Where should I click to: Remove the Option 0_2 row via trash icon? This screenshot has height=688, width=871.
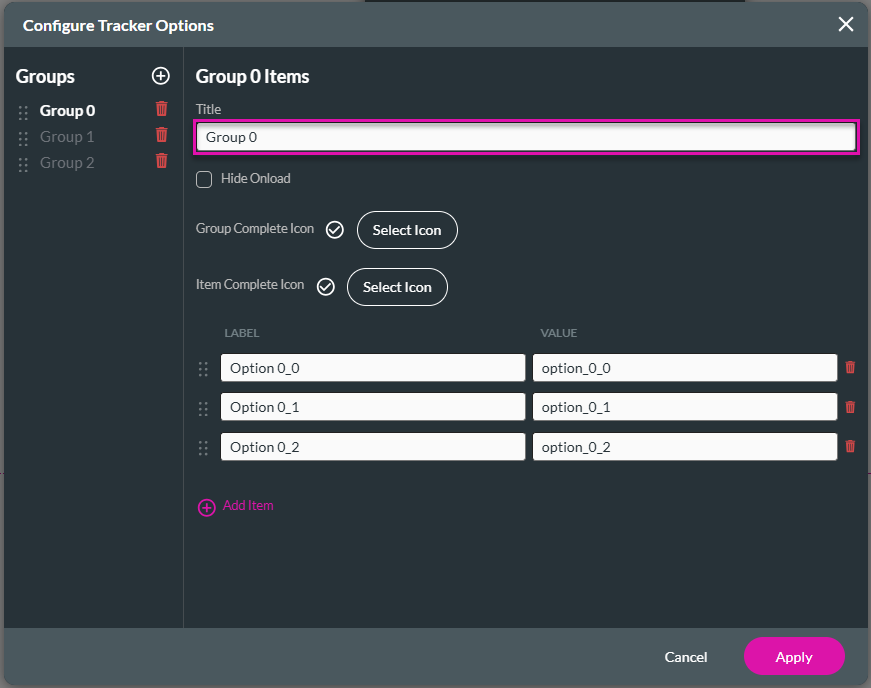click(x=850, y=446)
